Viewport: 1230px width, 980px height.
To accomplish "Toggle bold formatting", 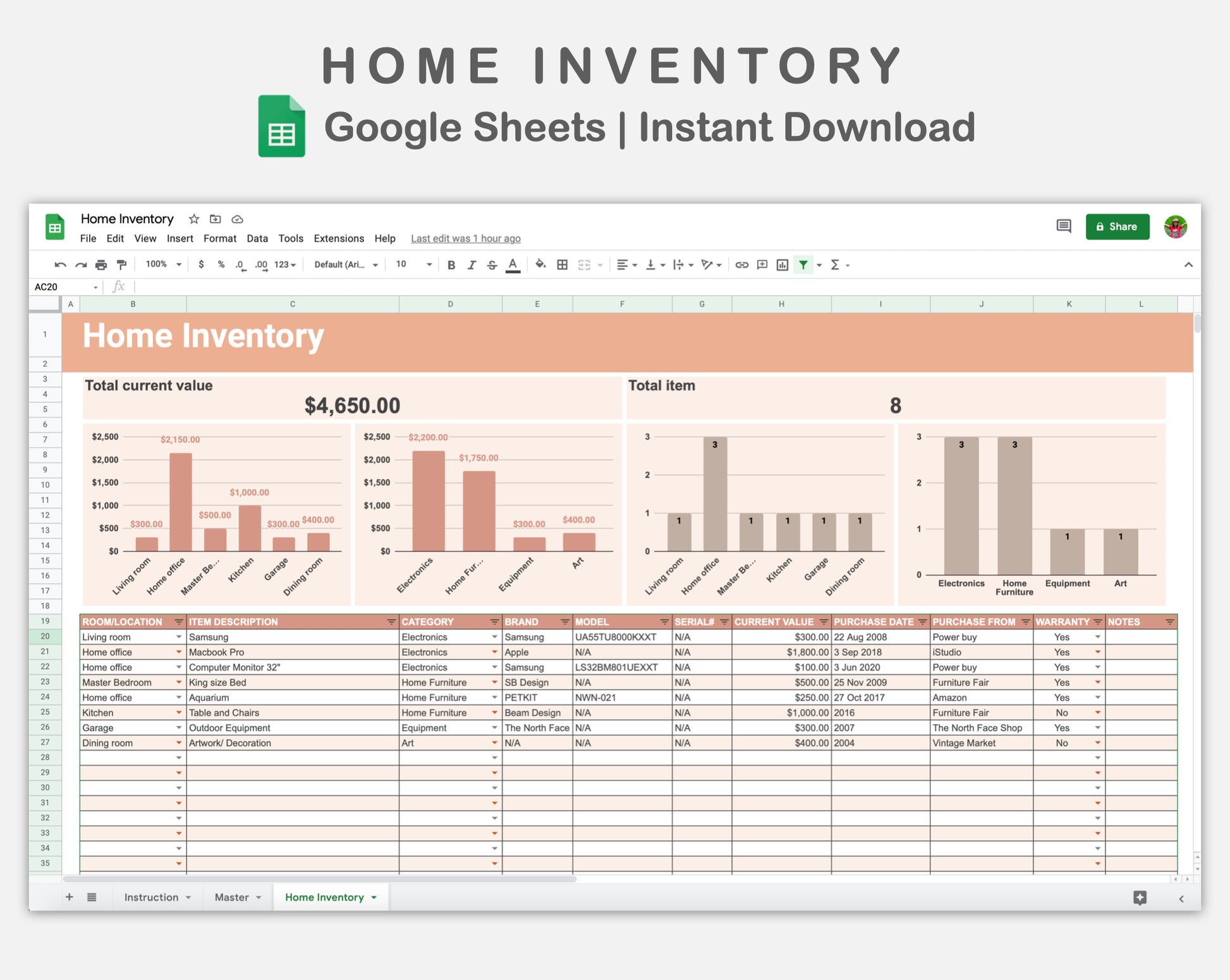I will coord(451,265).
